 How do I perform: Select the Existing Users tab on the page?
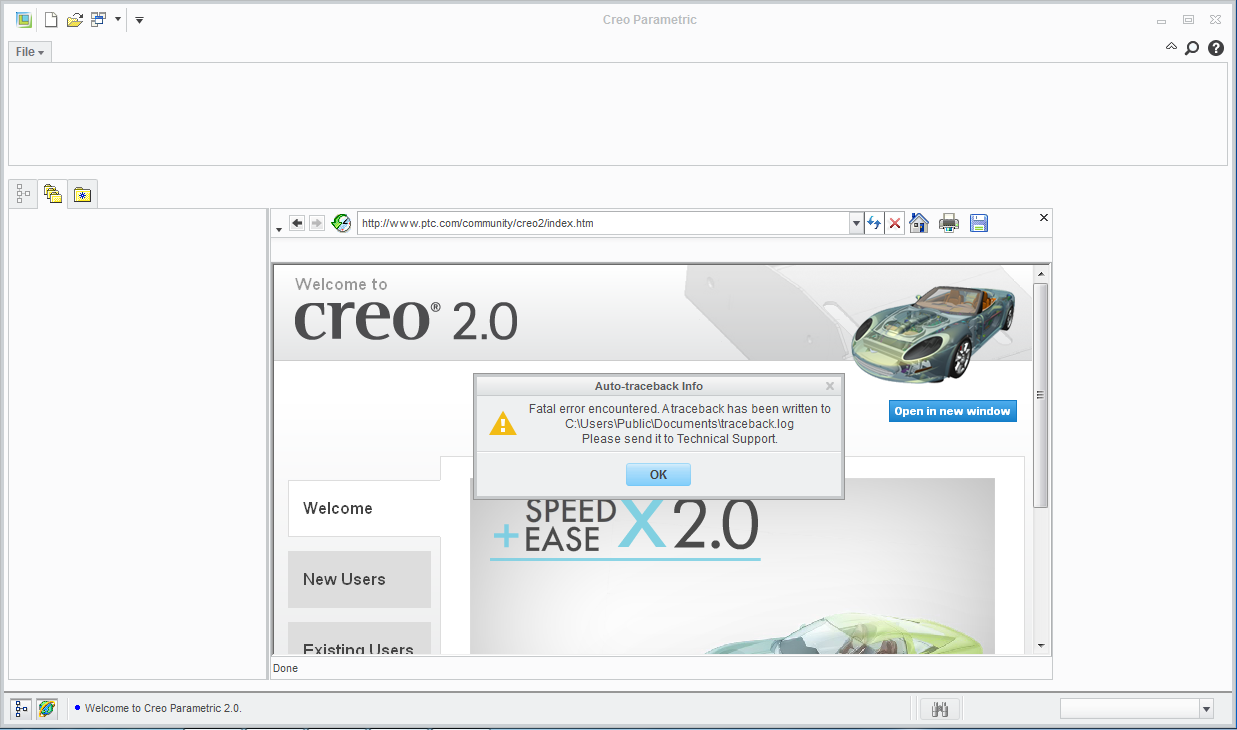pyautogui.click(x=359, y=638)
